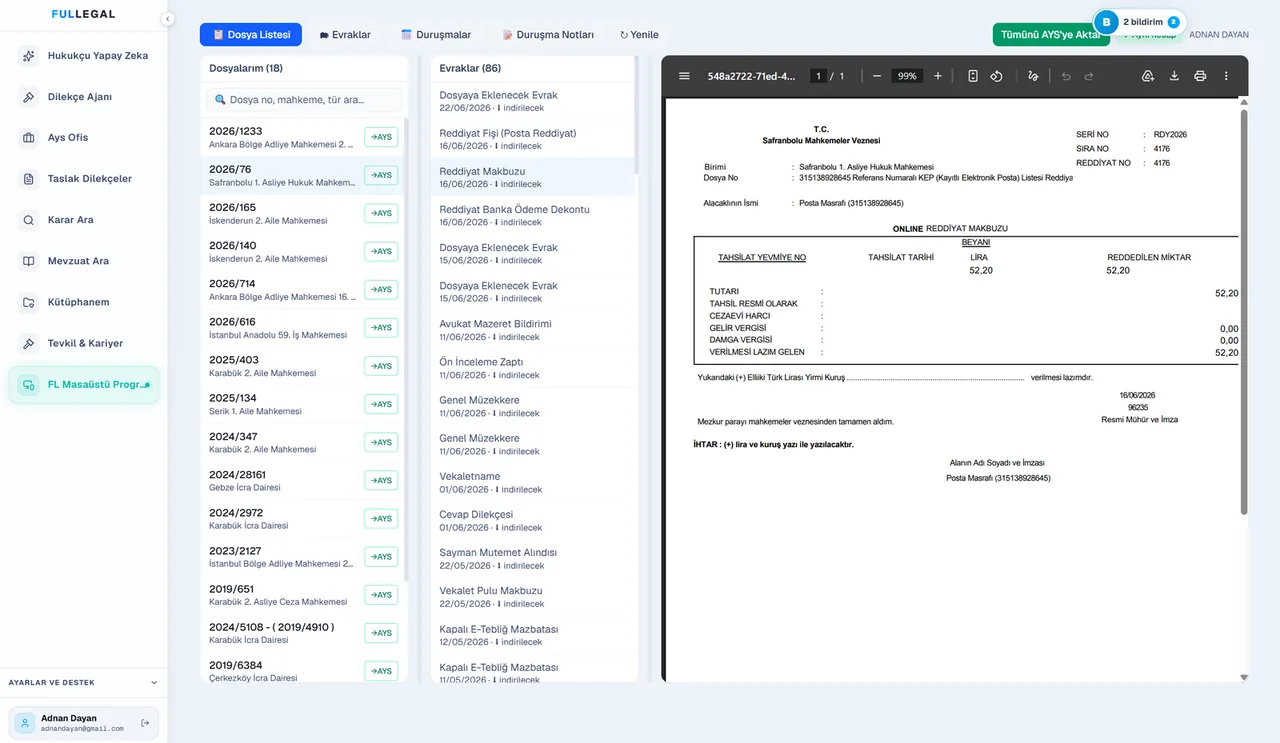Click the PDF zoom out minus icon
Screen dimensions: 1280x743
877,76
